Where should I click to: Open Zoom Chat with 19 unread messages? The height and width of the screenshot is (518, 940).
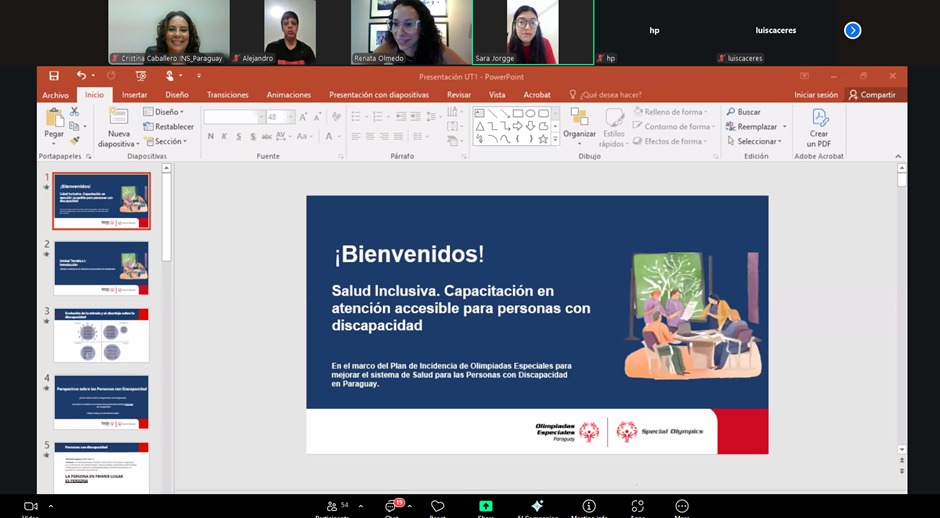[392, 506]
